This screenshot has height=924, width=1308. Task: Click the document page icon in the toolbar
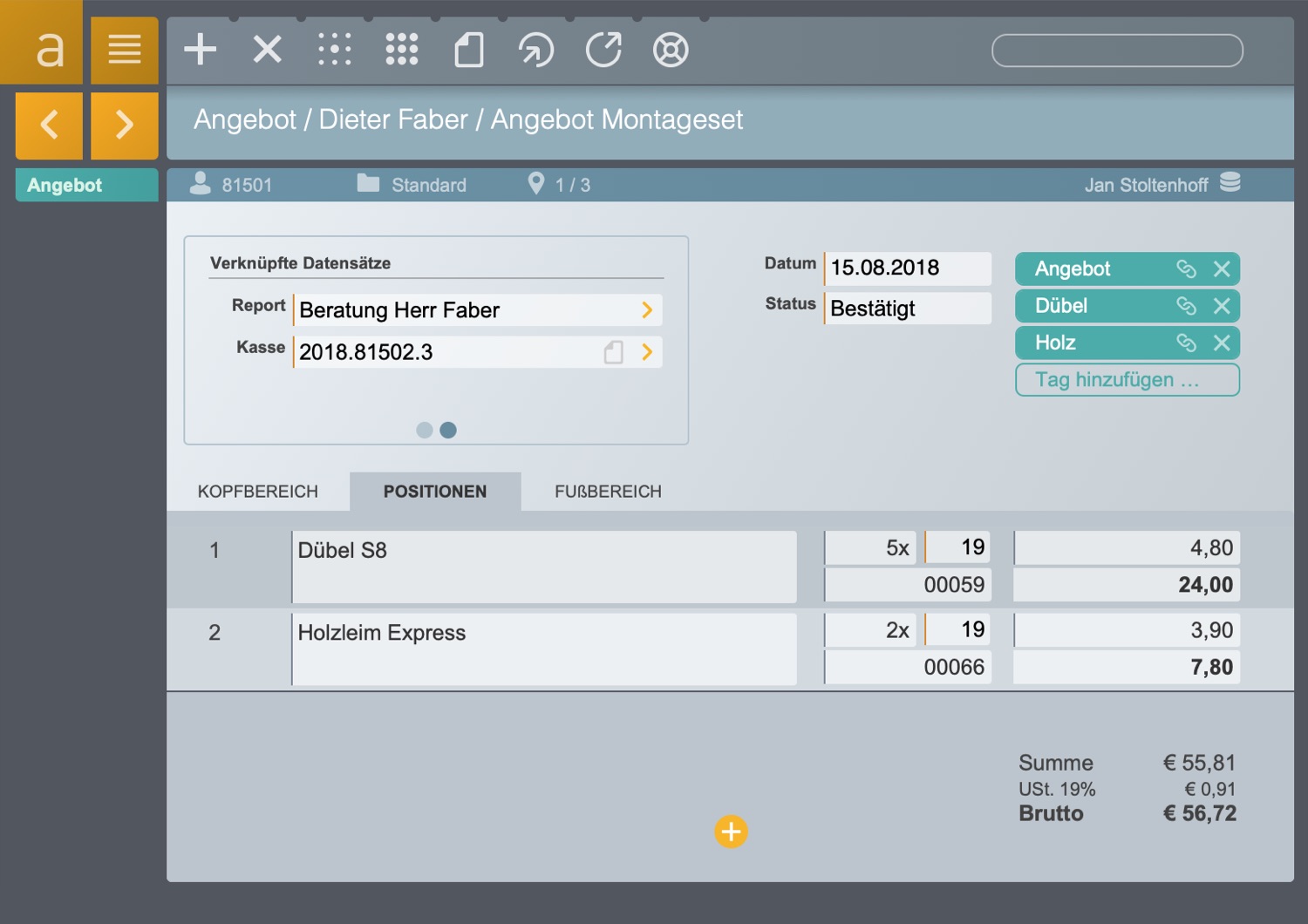pos(469,50)
